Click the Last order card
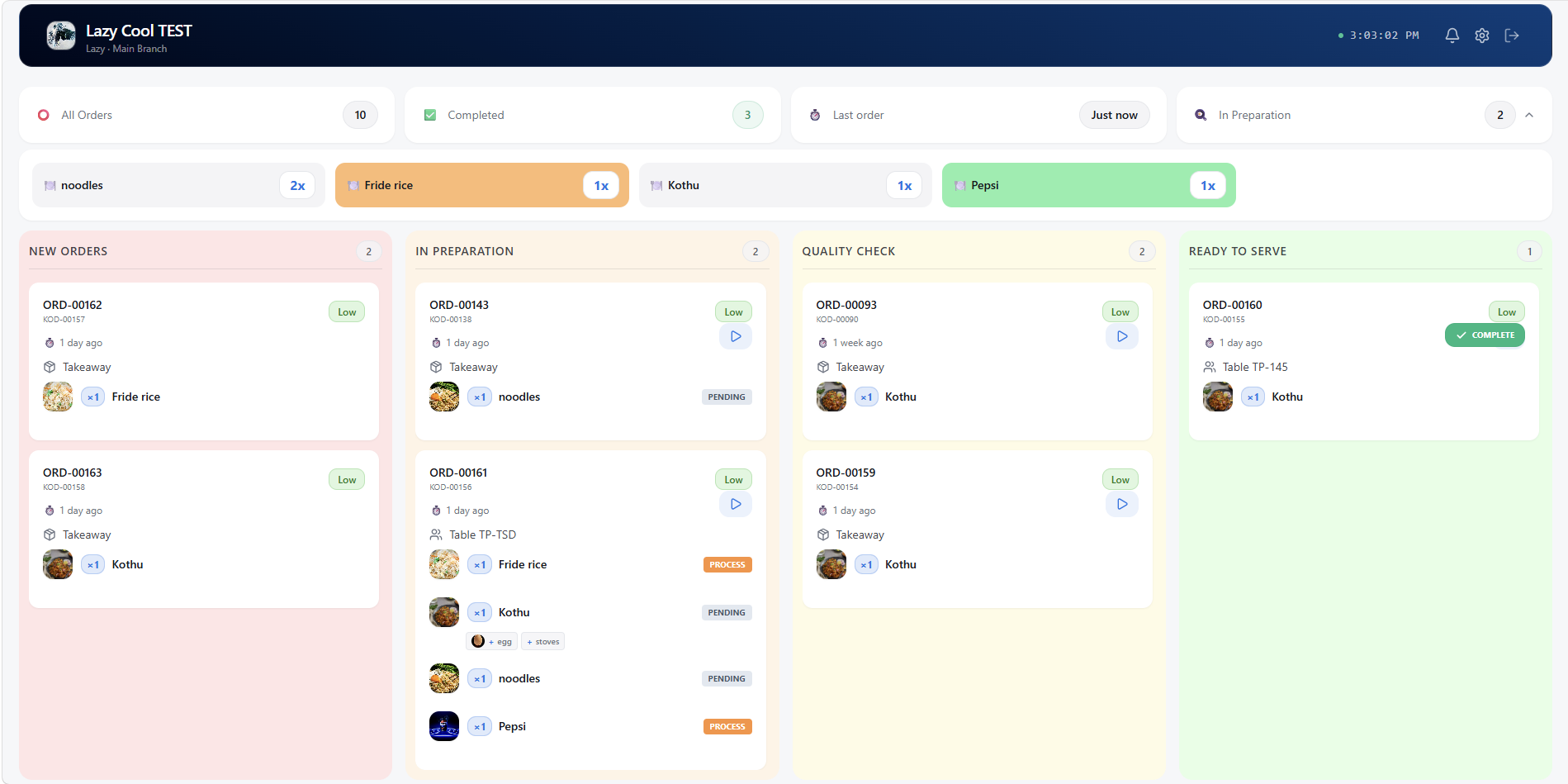The image size is (1568, 784). (x=978, y=115)
